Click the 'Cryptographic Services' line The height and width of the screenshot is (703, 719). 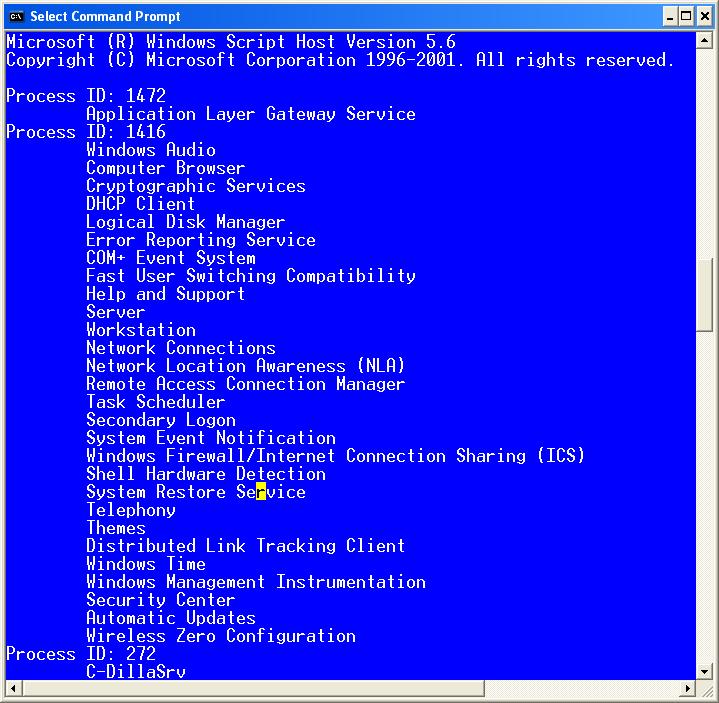tap(196, 186)
